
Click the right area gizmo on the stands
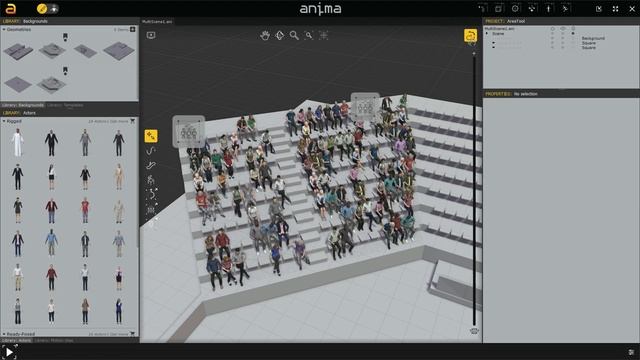pos(365,107)
